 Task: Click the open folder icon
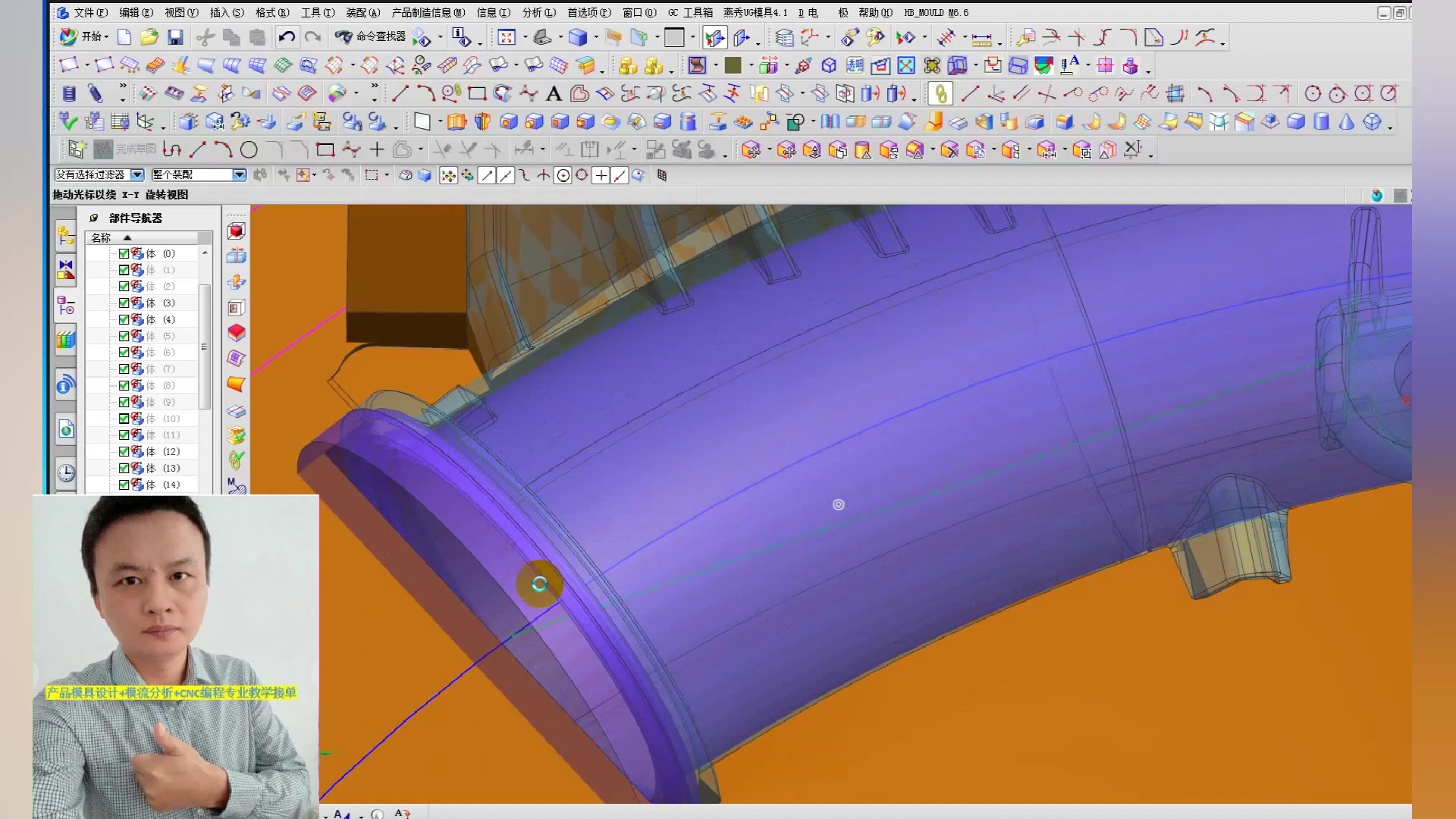(149, 36)
